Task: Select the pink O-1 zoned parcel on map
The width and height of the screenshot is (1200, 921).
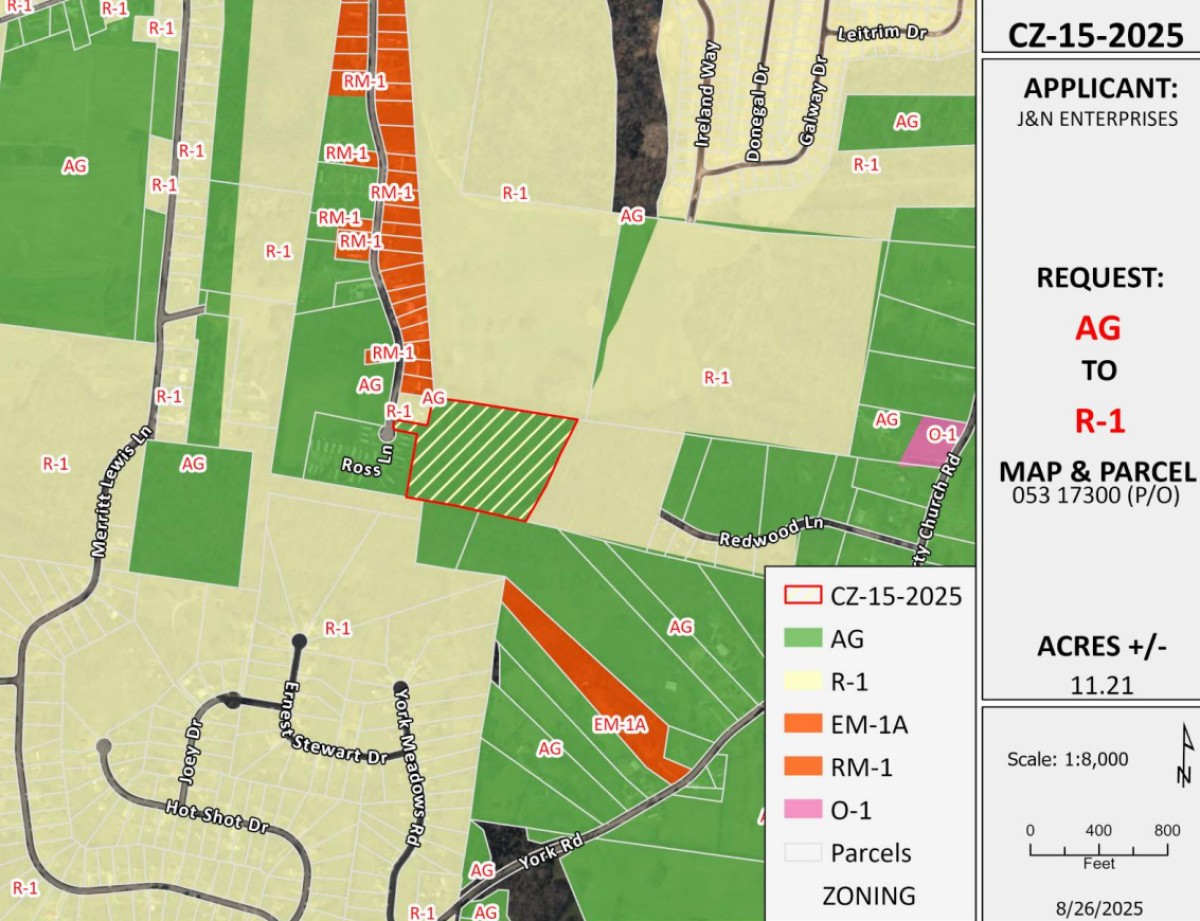Action: tap(933, 442)
